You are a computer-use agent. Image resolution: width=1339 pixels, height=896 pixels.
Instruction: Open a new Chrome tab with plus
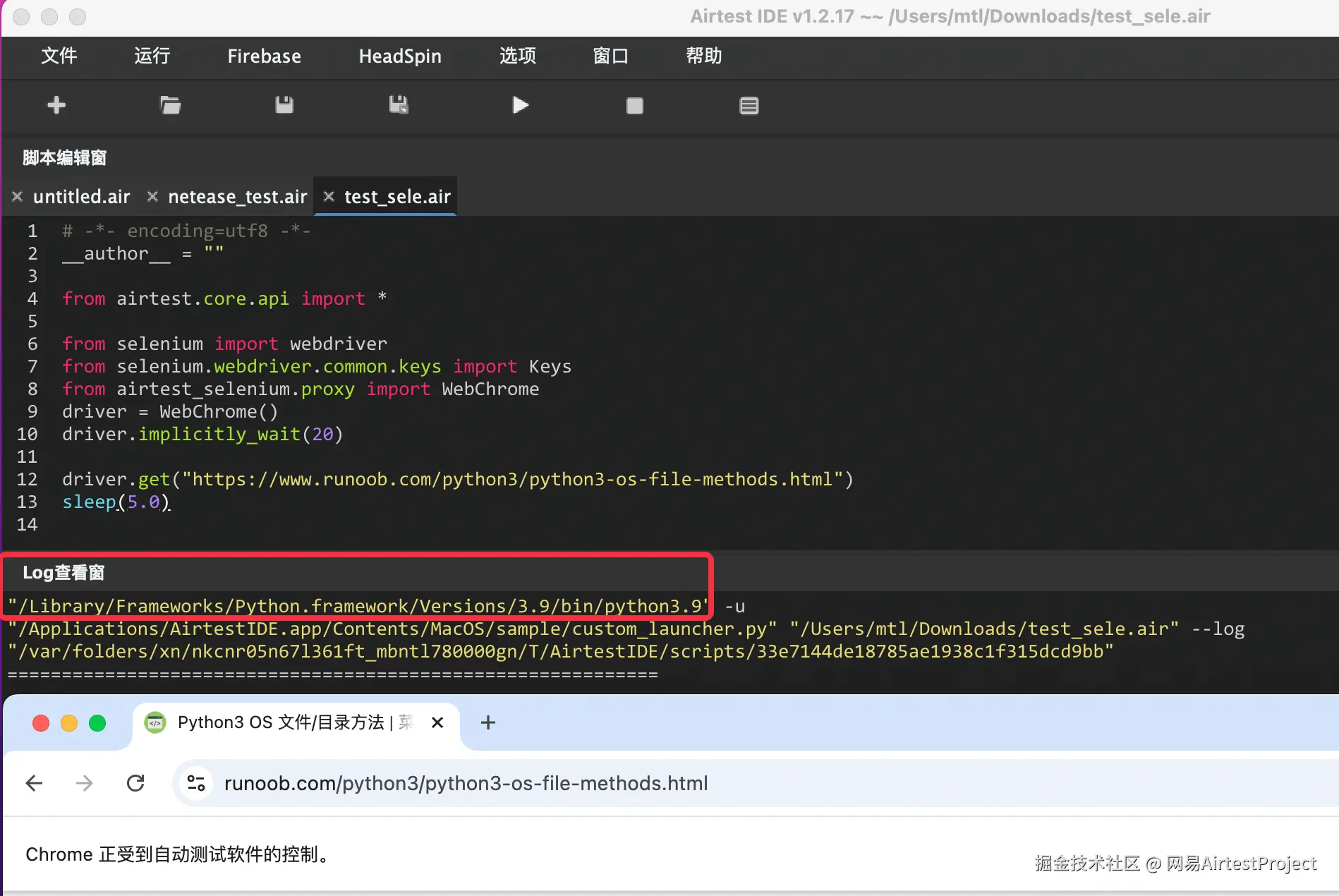pos(488,722)
